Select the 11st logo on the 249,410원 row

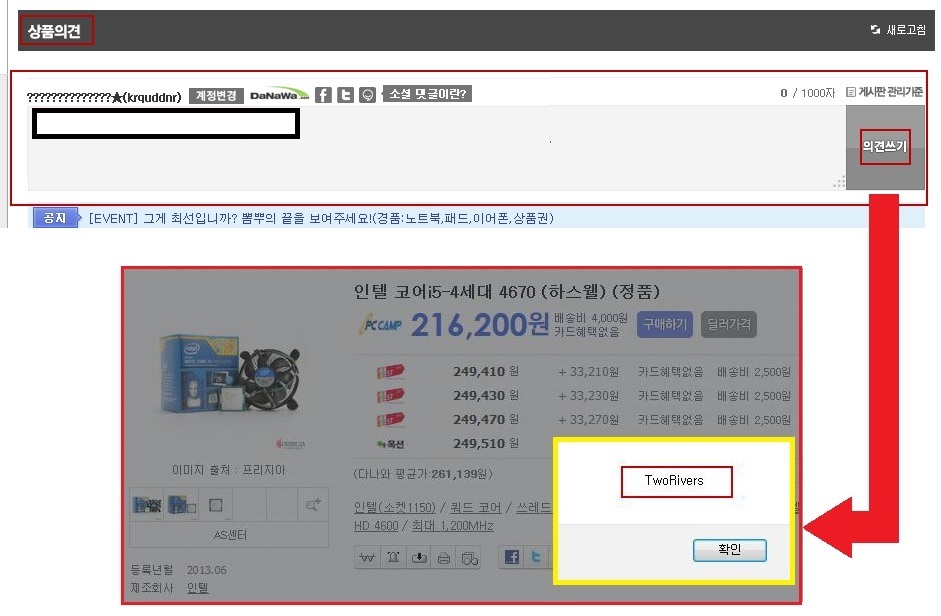click(x=390, y=372)
